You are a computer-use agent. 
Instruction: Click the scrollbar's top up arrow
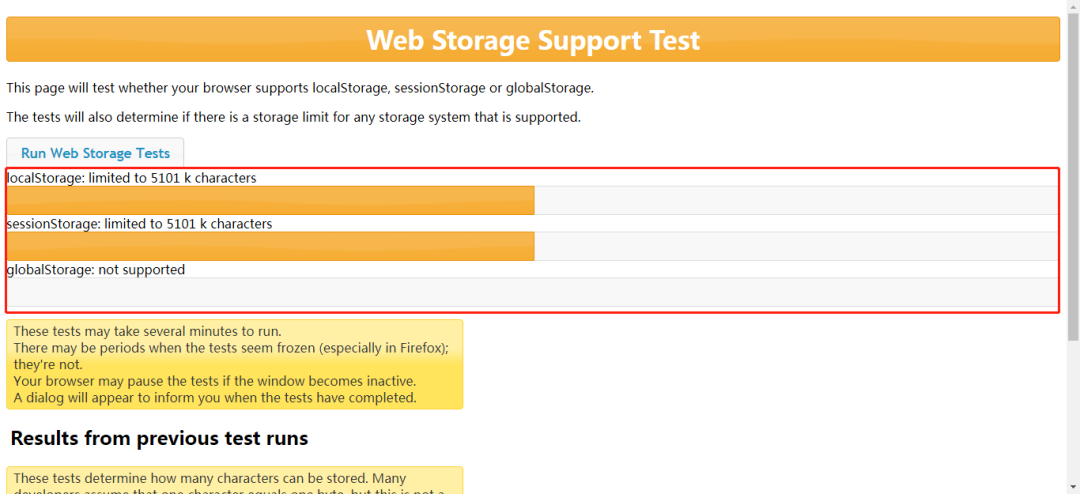(1071, 8)
